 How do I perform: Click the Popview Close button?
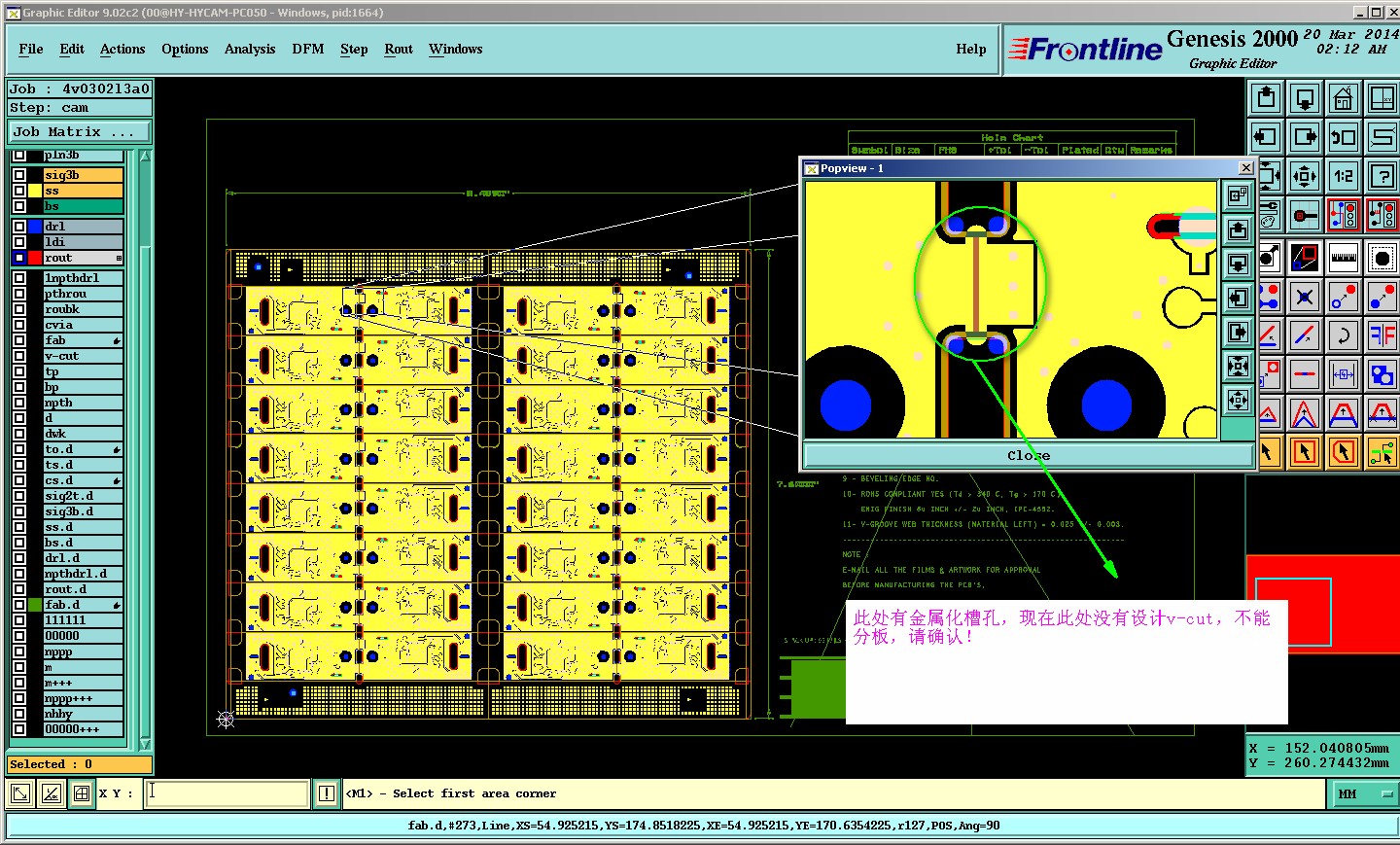(x=1029, y=456)
